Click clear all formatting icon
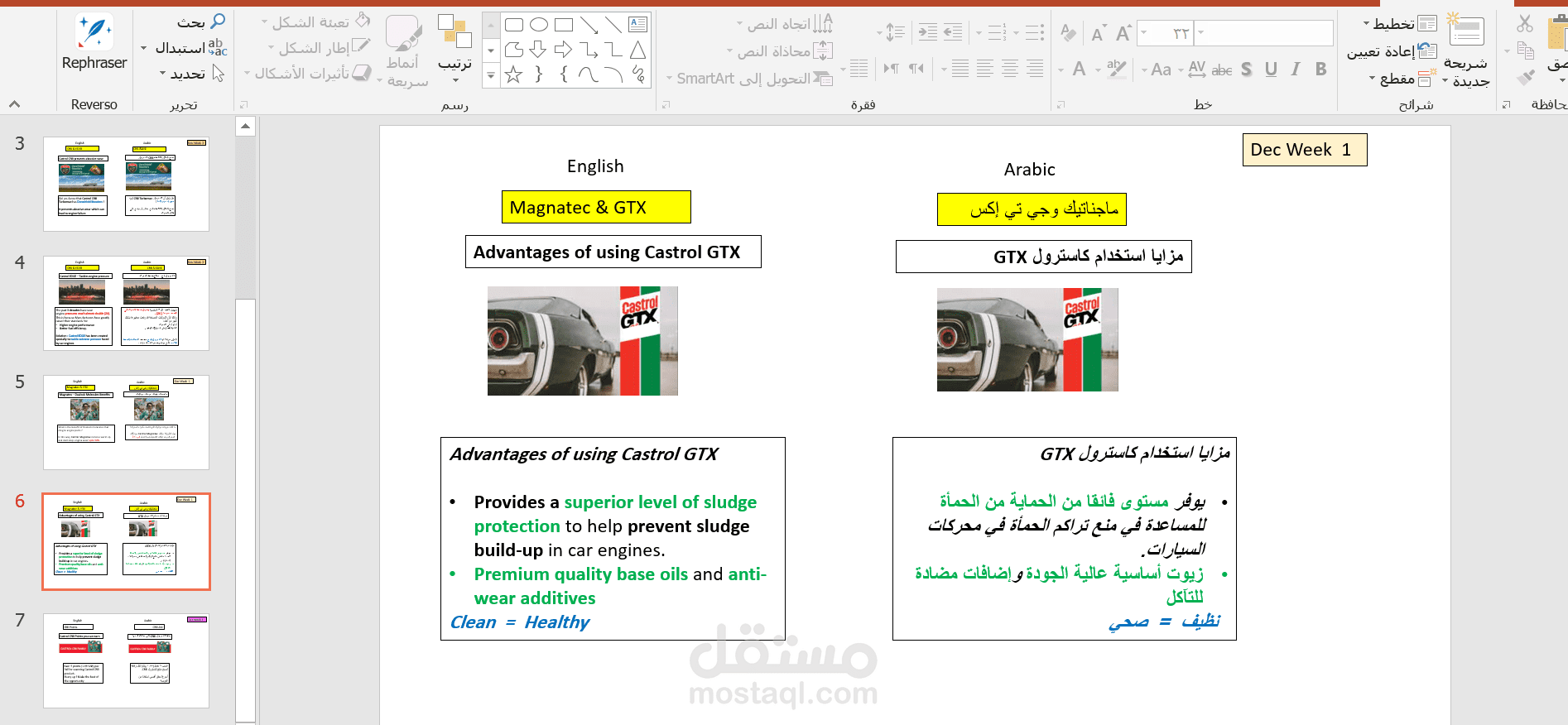The image size is (1568, 725). coord(1069,33)
